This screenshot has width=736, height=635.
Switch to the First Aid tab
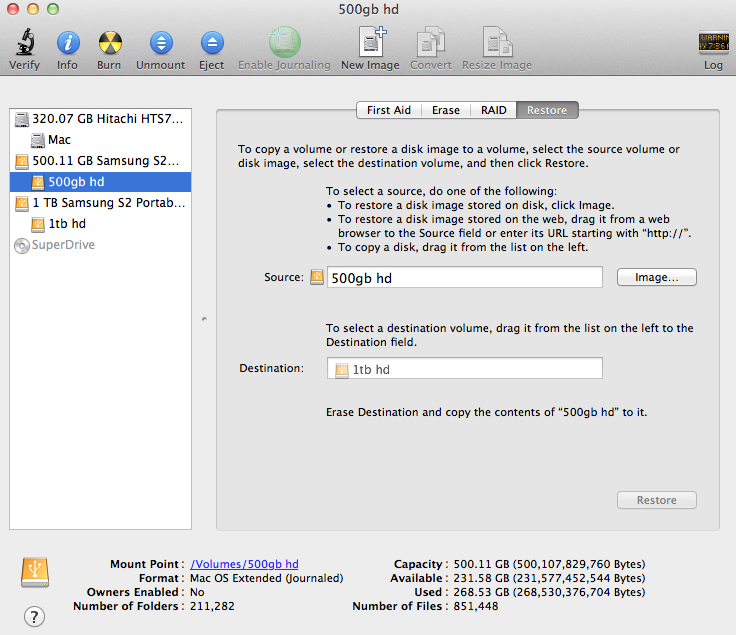[389, 110]
